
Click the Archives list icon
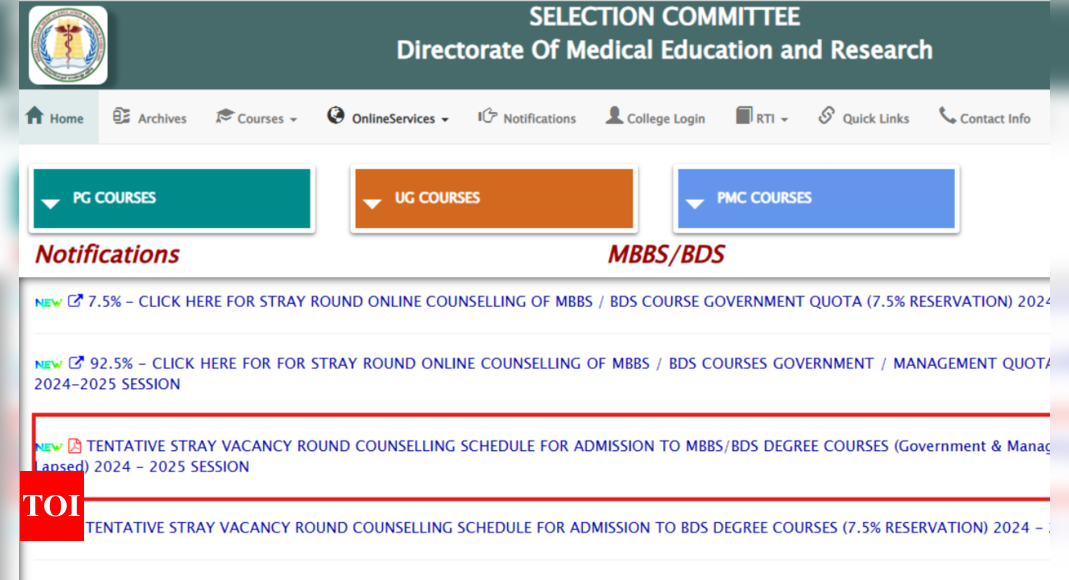coord(121,116)
